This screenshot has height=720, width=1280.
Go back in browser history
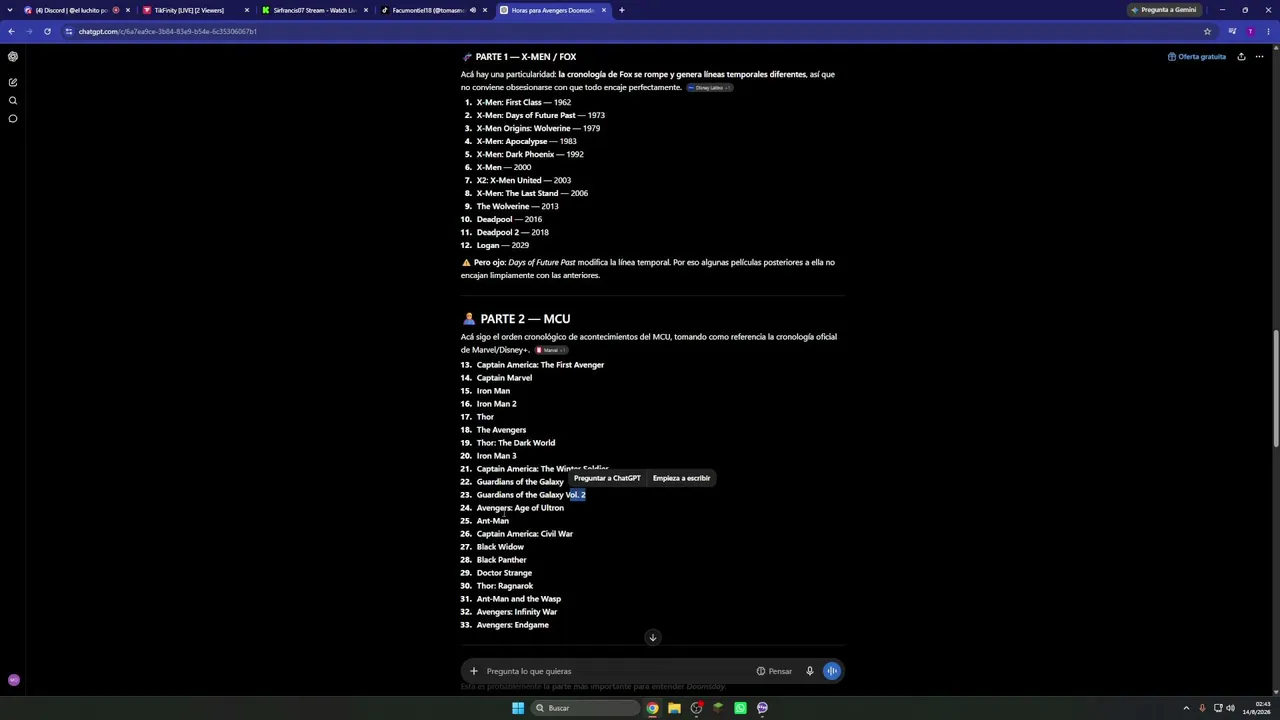coord(12,31)
